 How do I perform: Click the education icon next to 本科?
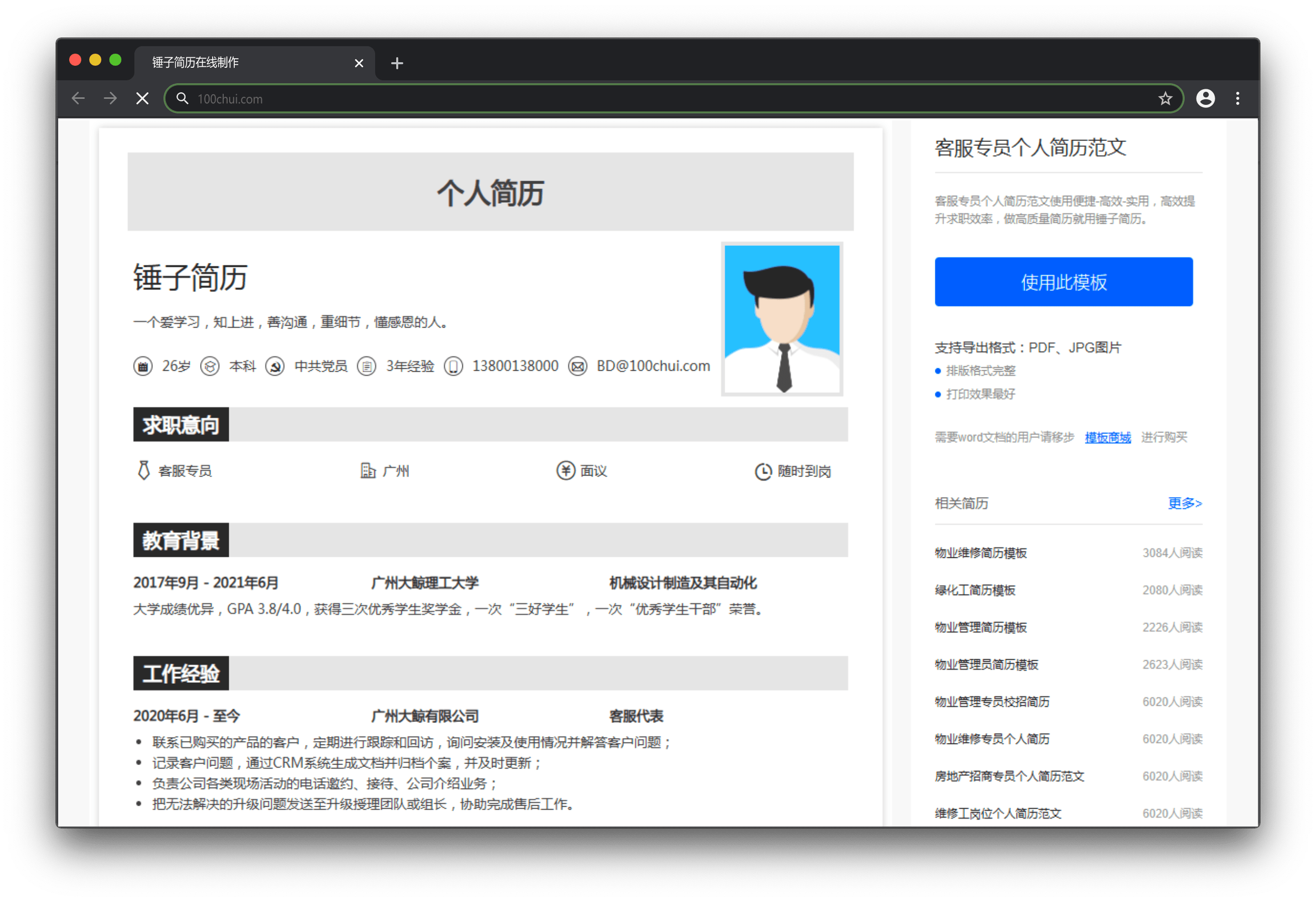click(x=210, y=367)
